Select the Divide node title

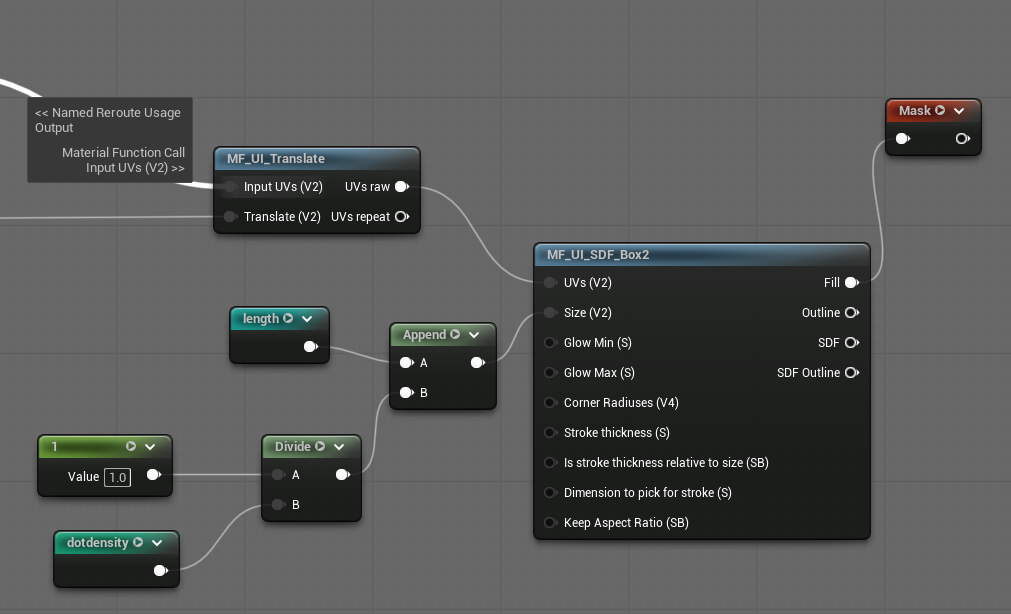click(x=293, y=446)
